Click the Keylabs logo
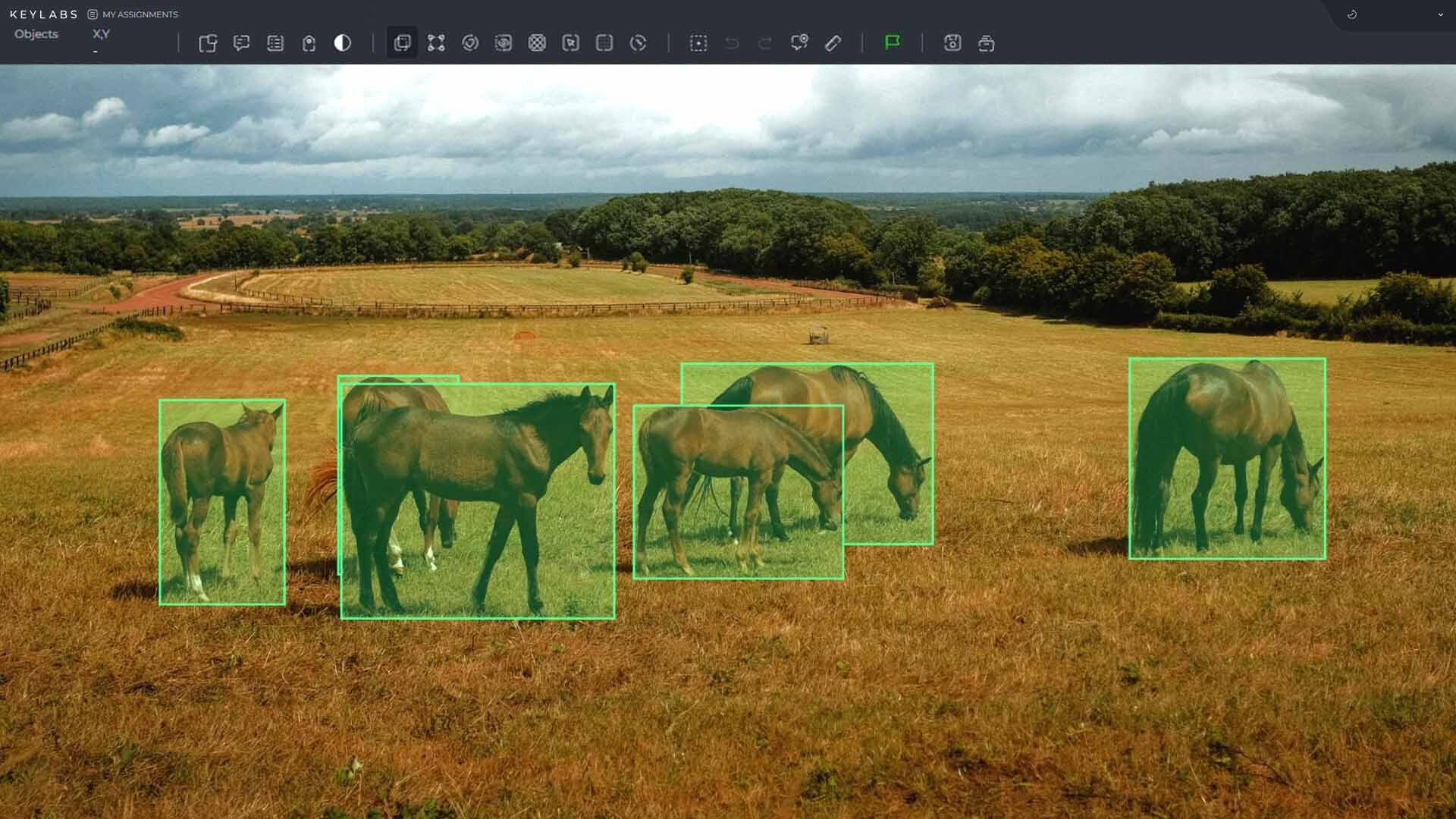Image resolution: width=1456 pixels, height=819 pixels. 44,14
